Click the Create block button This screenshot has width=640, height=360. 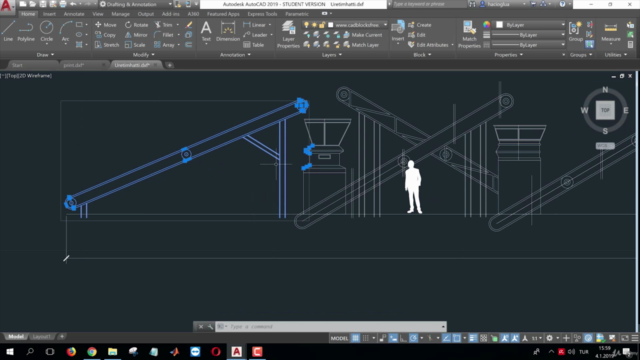pos(420,25)
